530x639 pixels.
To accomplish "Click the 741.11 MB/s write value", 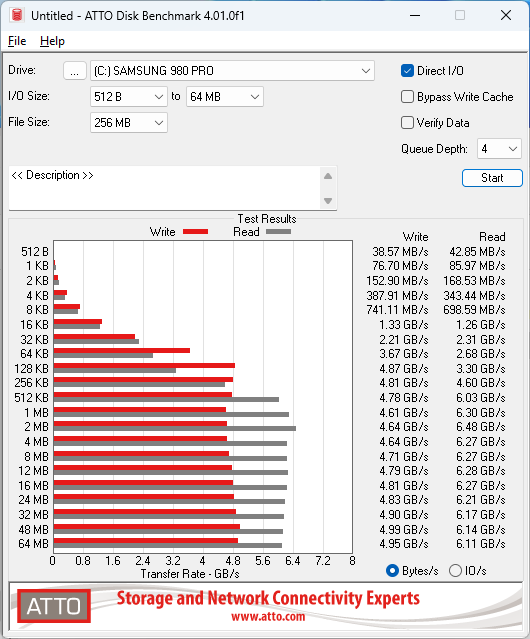I will point(397,310).
